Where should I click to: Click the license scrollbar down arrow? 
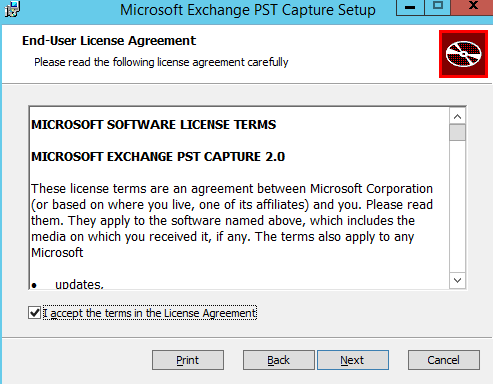[457, 280]
